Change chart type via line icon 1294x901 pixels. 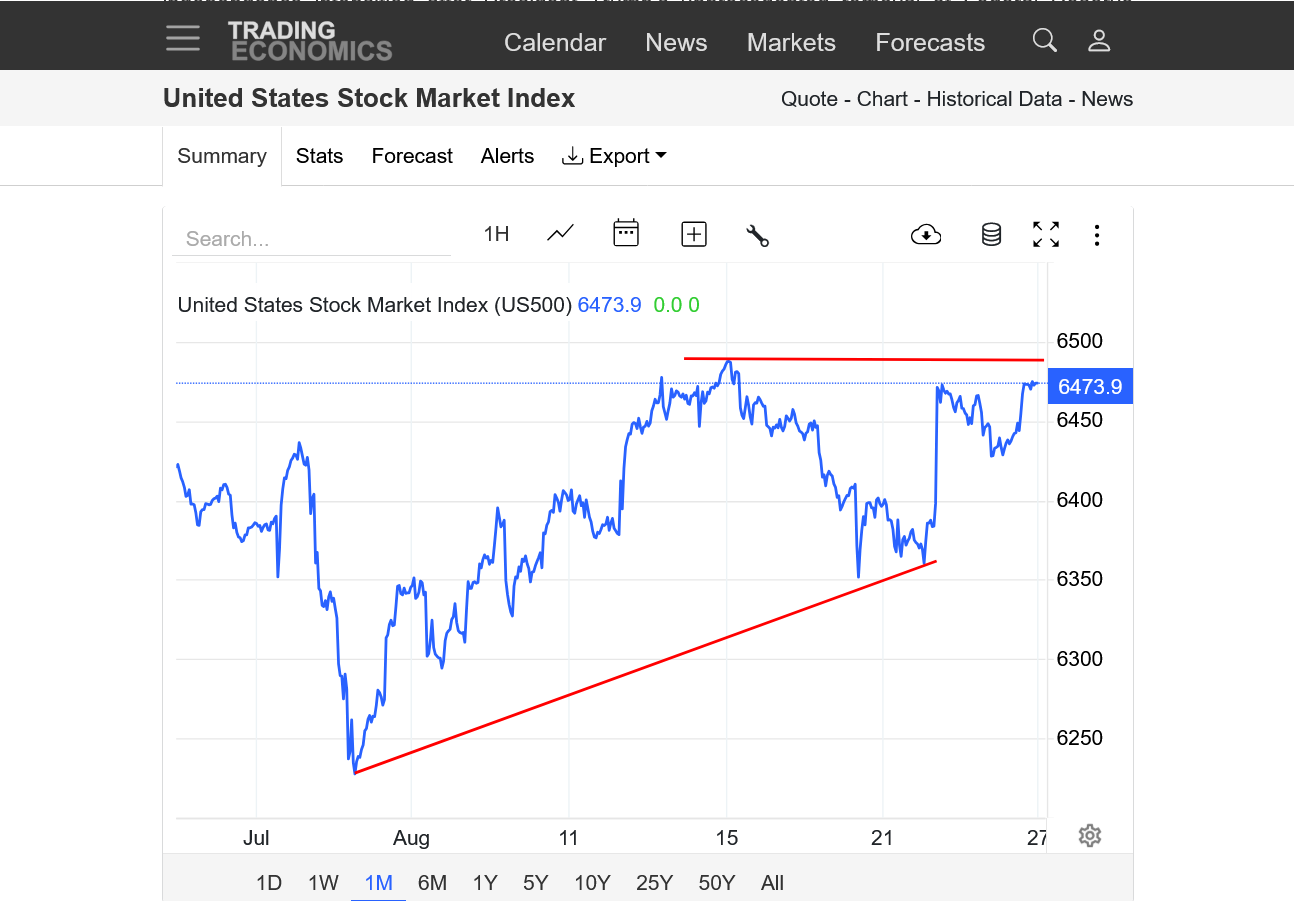click(560, 234)
